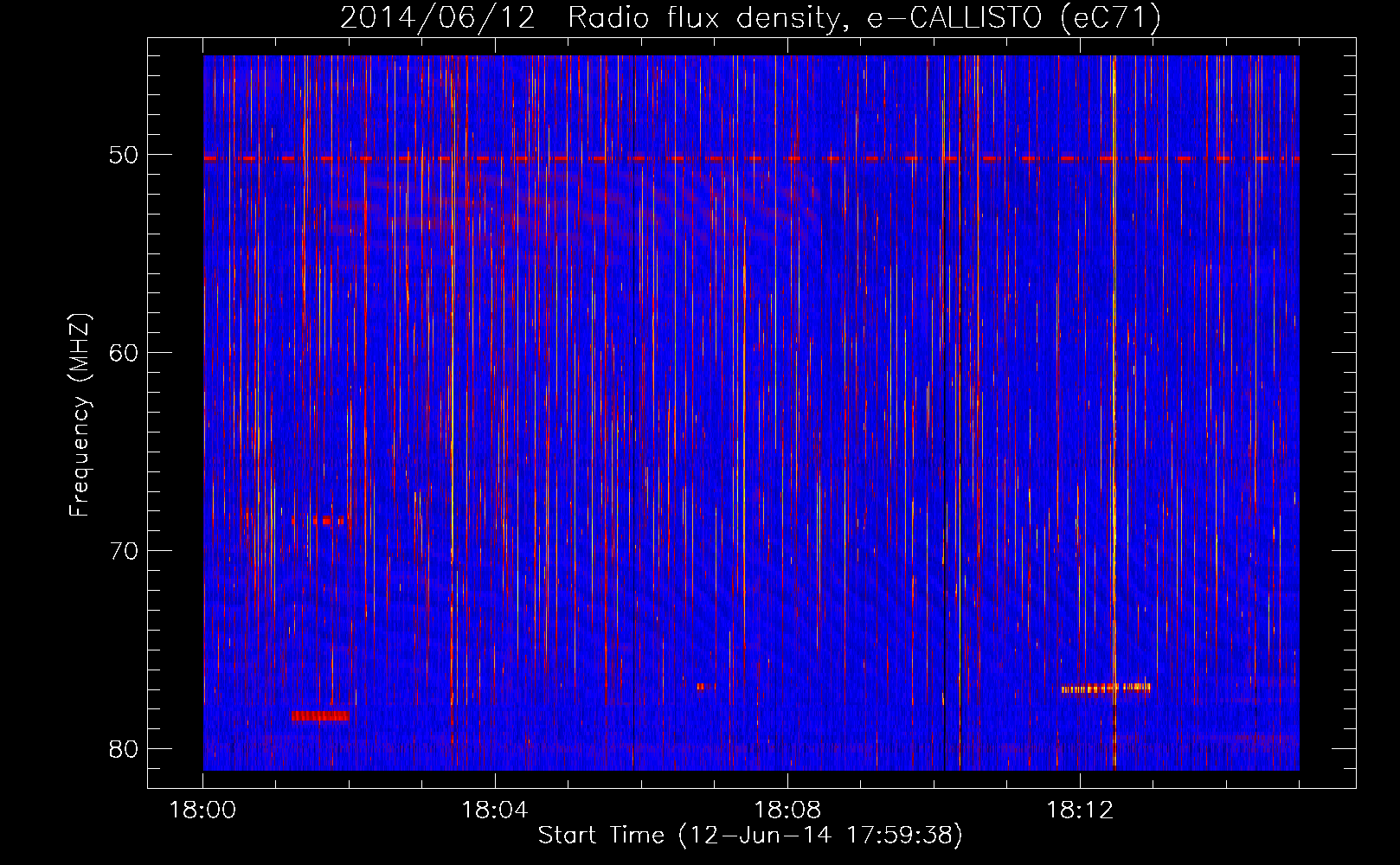Click the 18:12 time tick label

tap(1080, 811)
